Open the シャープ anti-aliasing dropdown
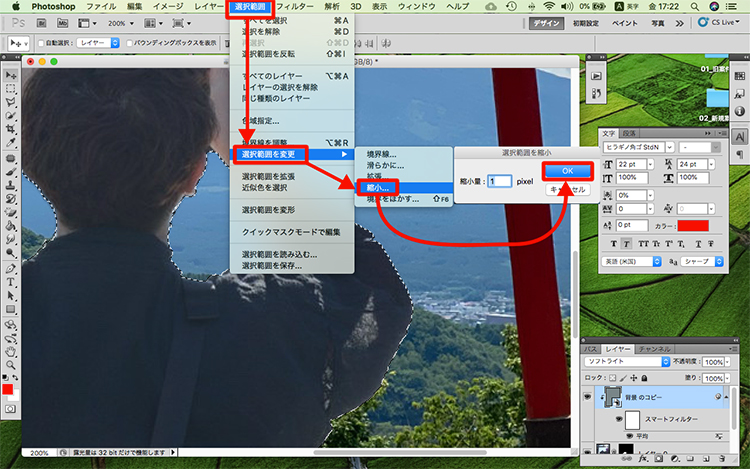This screenshot has width=750, height=469. [x=702, y=262]
